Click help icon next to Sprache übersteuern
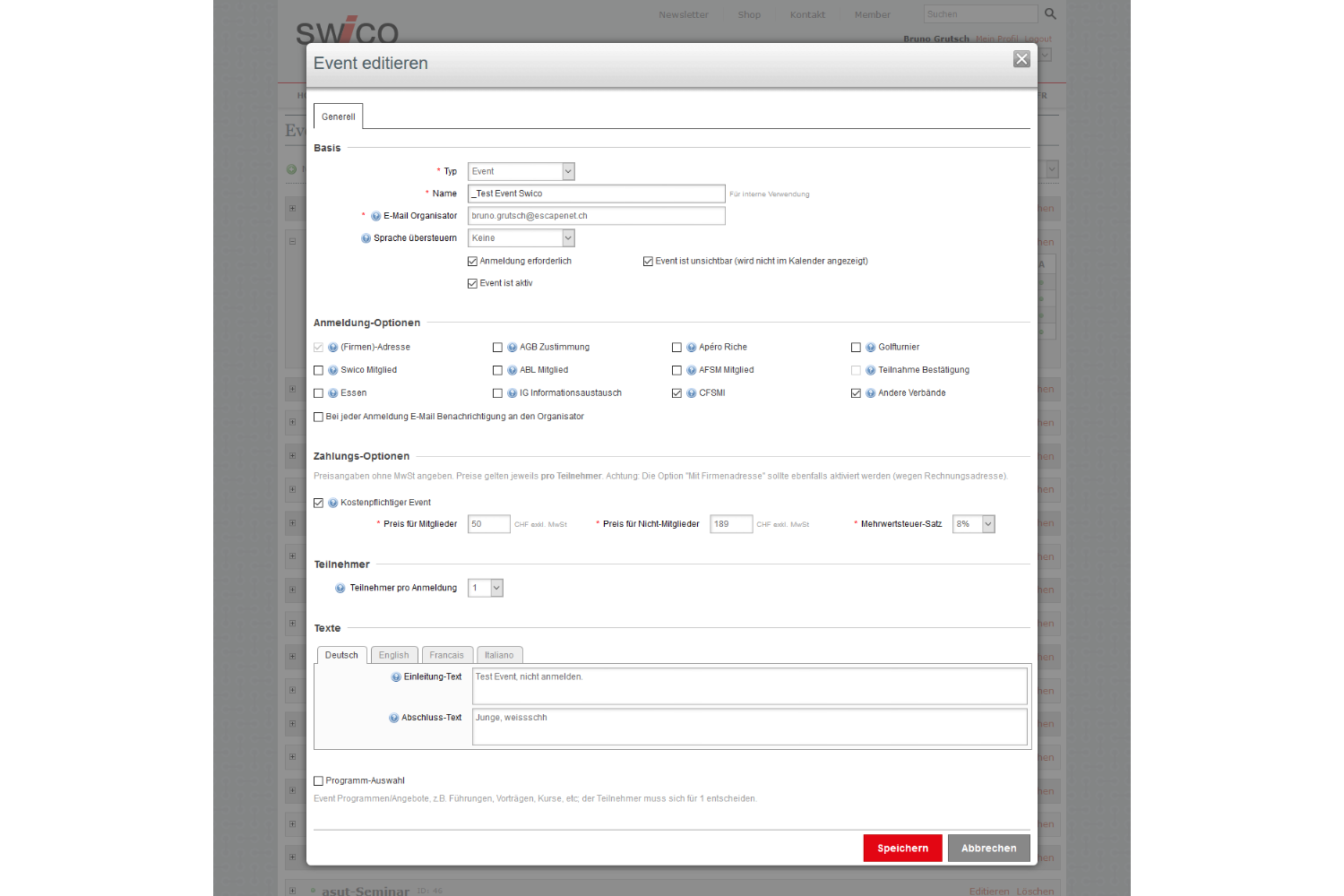Screen dimensions: 1344x896 point(366,238)
